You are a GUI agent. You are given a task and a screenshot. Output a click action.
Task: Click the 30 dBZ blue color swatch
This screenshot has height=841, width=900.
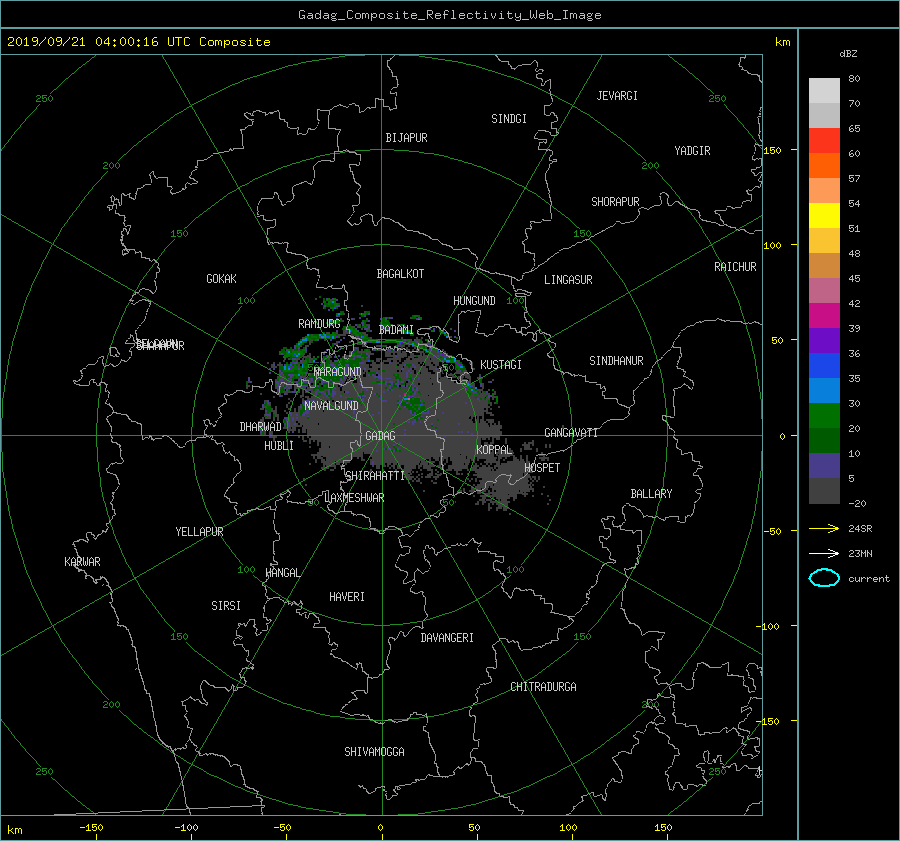(x=824, y=391)
